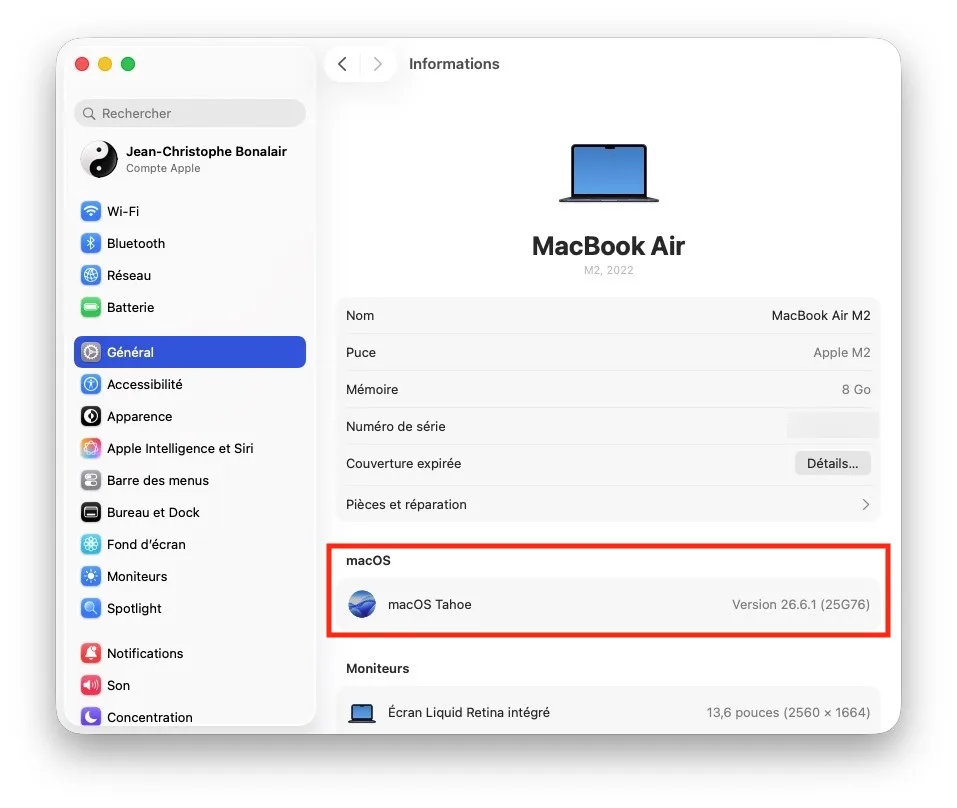Image resolution: width=957 pixels, height=808 pixels.
Task: Open Notifications label in sidebar
Action: pyautogui.click(x=145, y=654)
